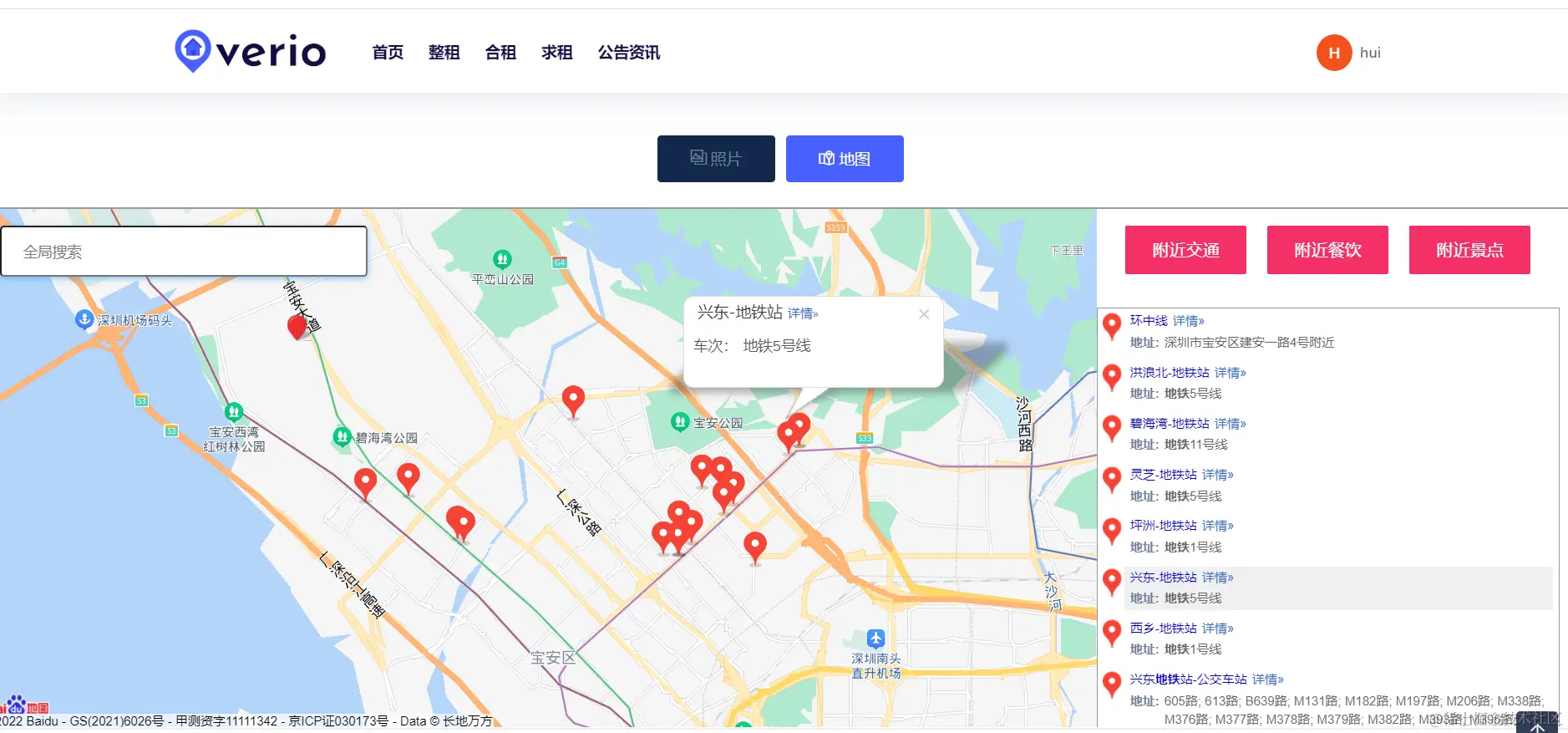This screenshot has height=733, width=1568.
Task: Click 宝安公园 park icon on map
Action: click(x=680, y=422)
